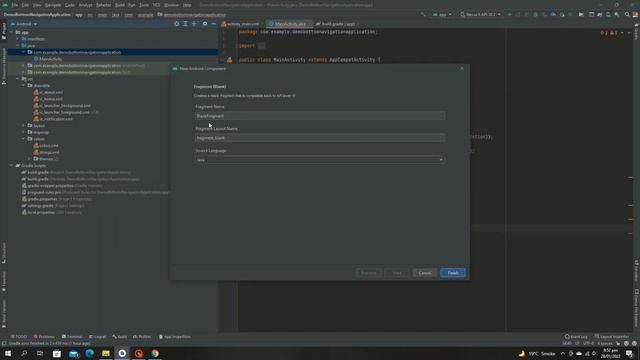
Task: Collapse the values folder in the project tree
Action: pos(24,139)
